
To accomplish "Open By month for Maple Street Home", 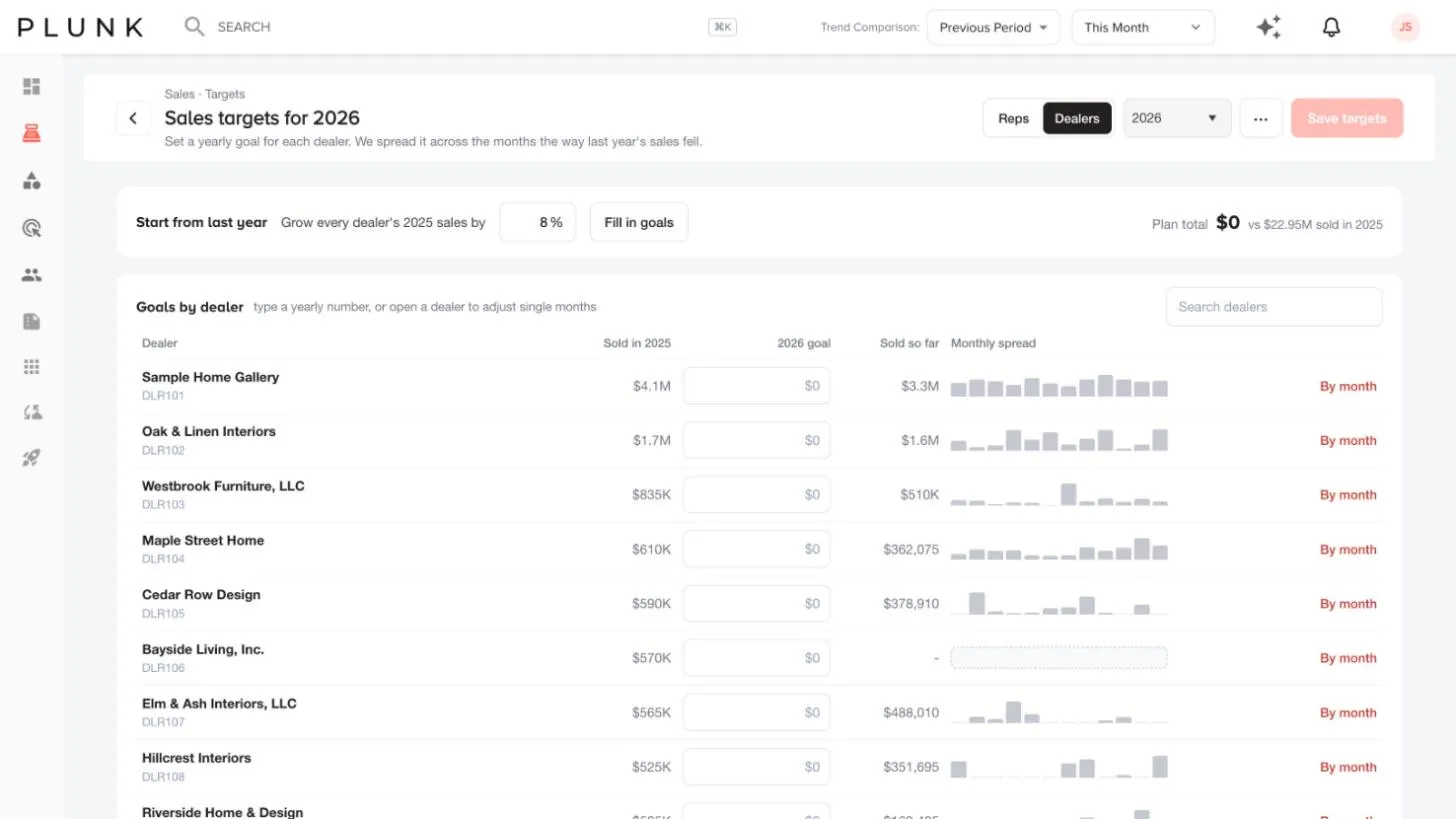I will [1348, 549].
